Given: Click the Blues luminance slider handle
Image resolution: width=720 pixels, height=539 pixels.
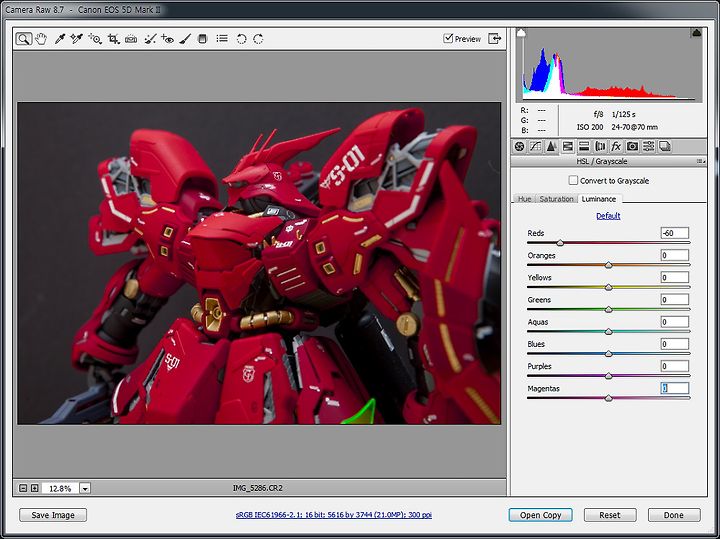Looking at the screenshot, I should pos(608,354).
